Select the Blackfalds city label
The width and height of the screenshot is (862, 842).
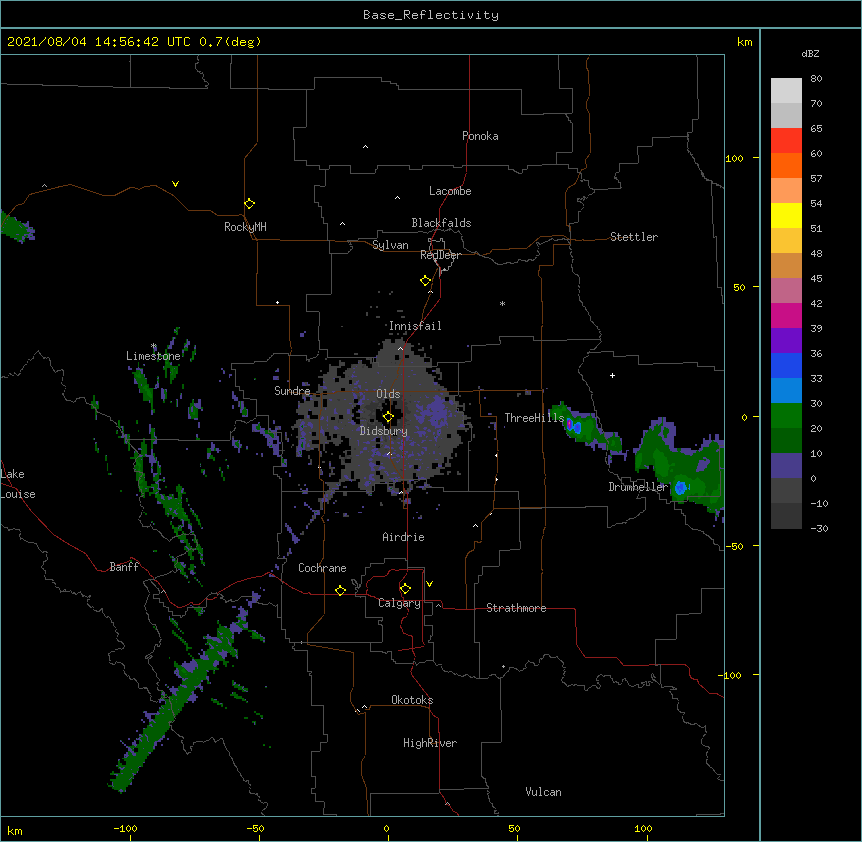[x=441, y=223]
